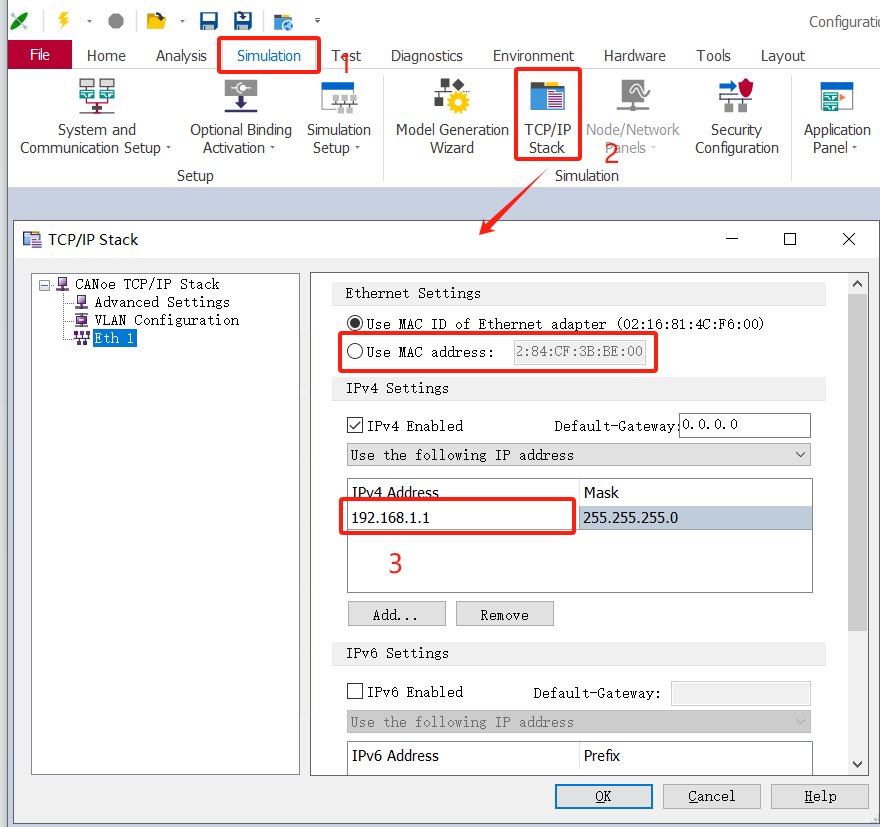
Task: Open the TCP/IP Stack tool
Action: tap(546, 112)
